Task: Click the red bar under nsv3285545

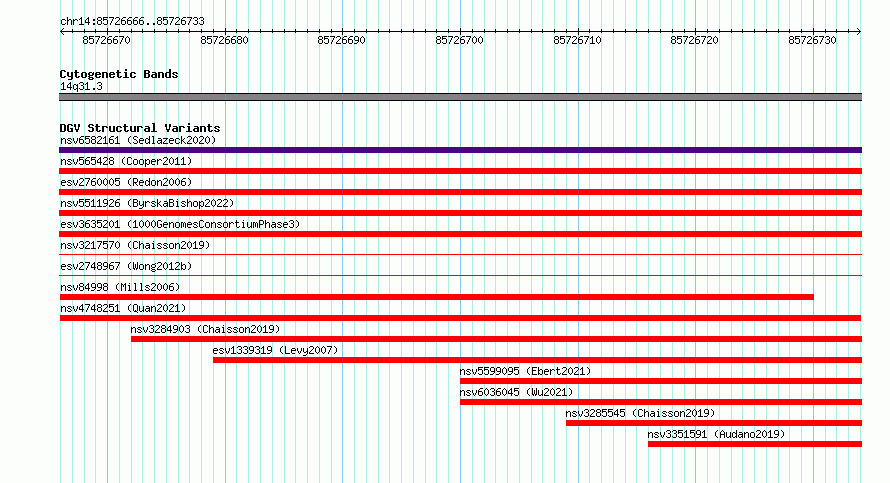Action: click(714, 423)
